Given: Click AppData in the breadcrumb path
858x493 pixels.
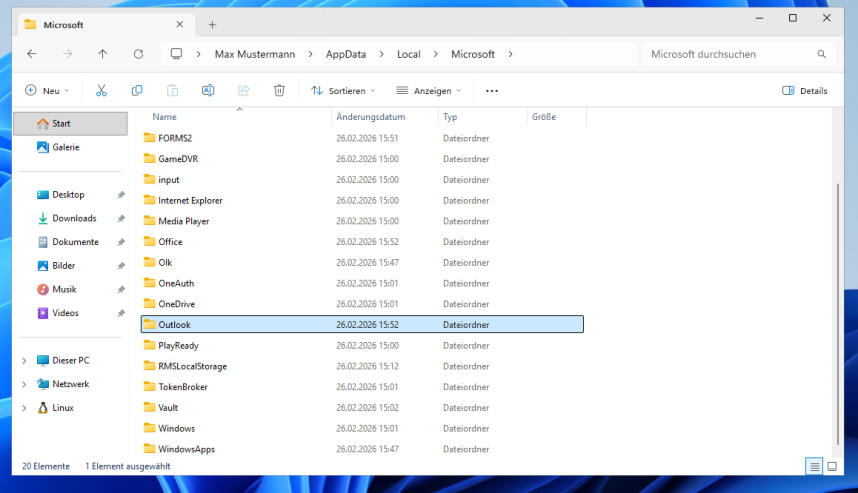Looking at the screenshot, I should click(x=343, y=54).
